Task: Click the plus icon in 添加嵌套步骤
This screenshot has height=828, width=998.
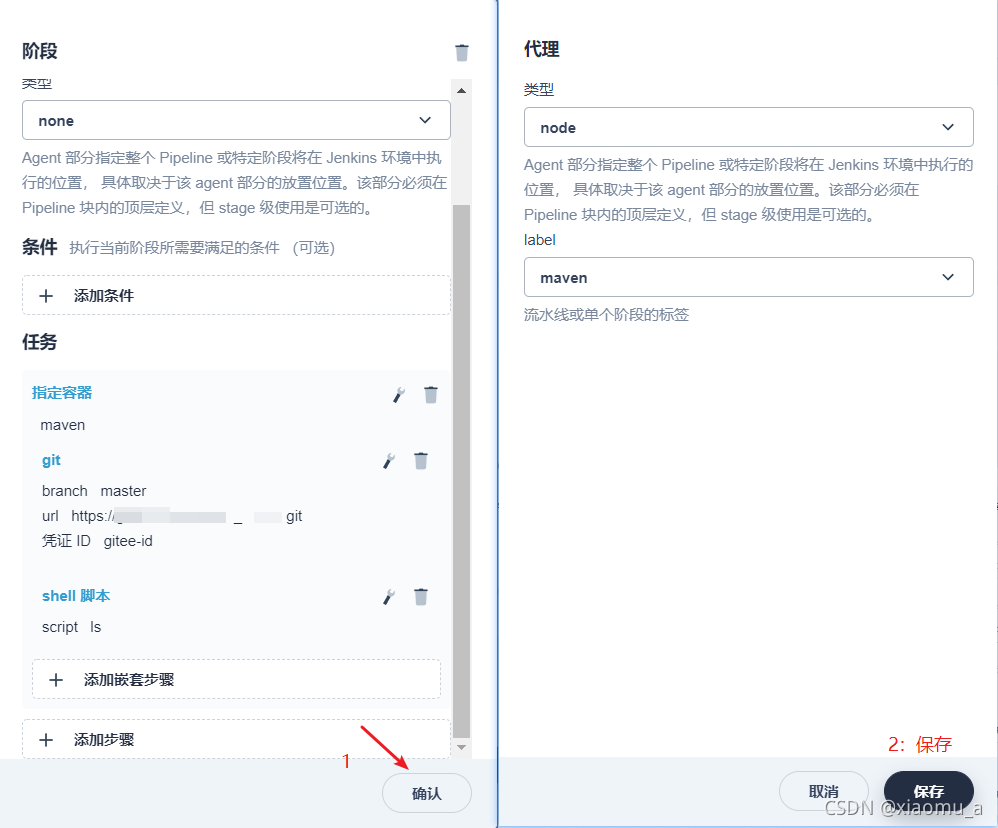Action: pos(57,679)
